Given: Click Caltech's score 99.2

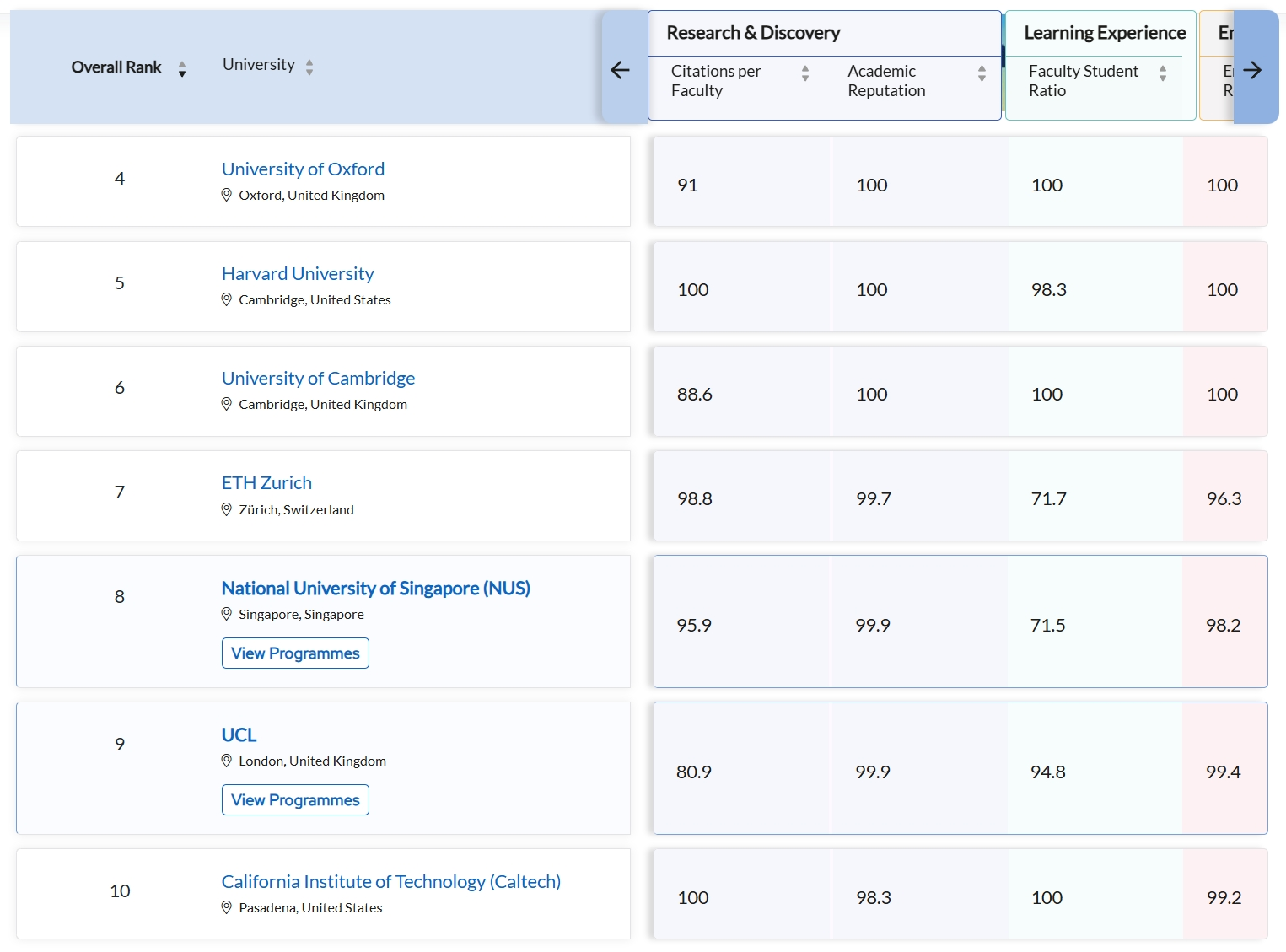Looking at the screenshot, I should (1224, 898).
